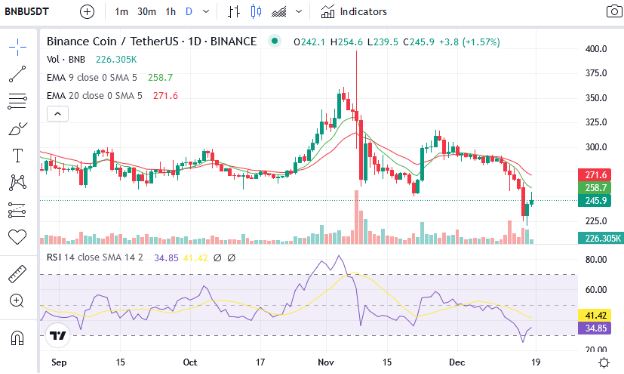Click the 41.42 yellow RSI label

594,316
